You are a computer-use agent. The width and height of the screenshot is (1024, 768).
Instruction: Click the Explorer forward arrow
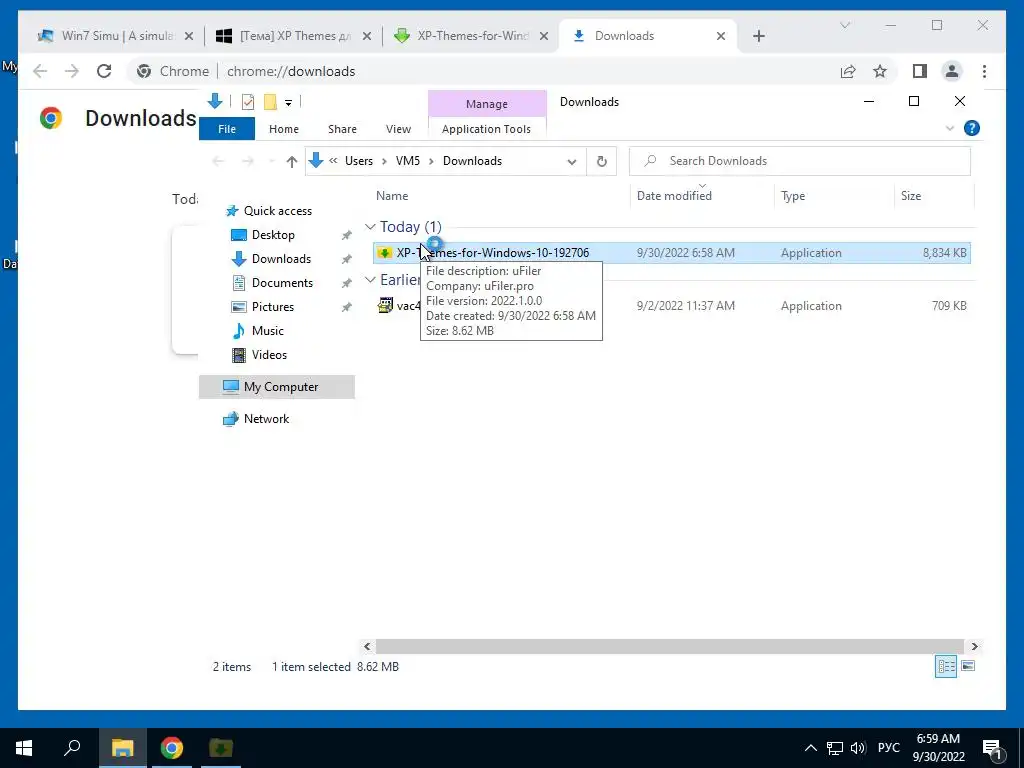pos(248,161)
